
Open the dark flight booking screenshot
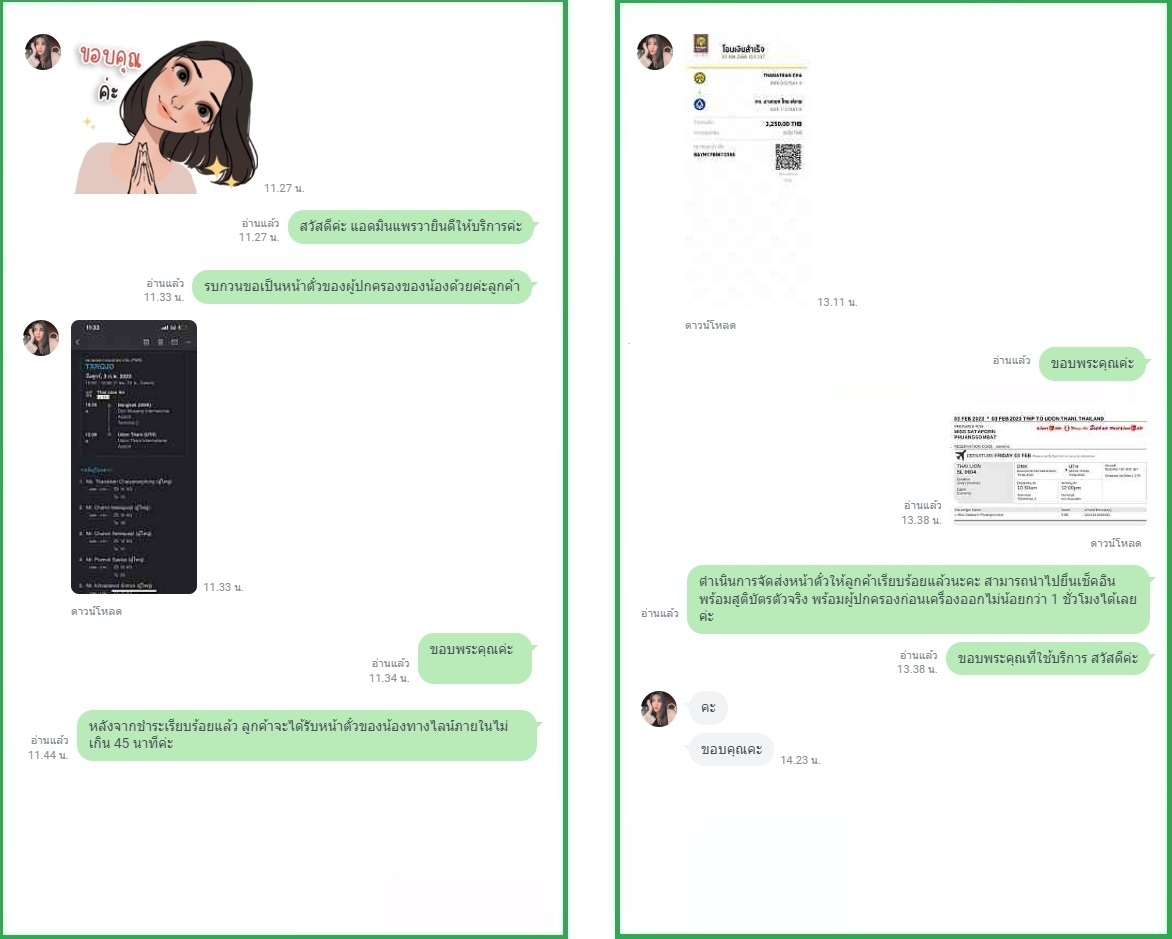click(134, 457)
